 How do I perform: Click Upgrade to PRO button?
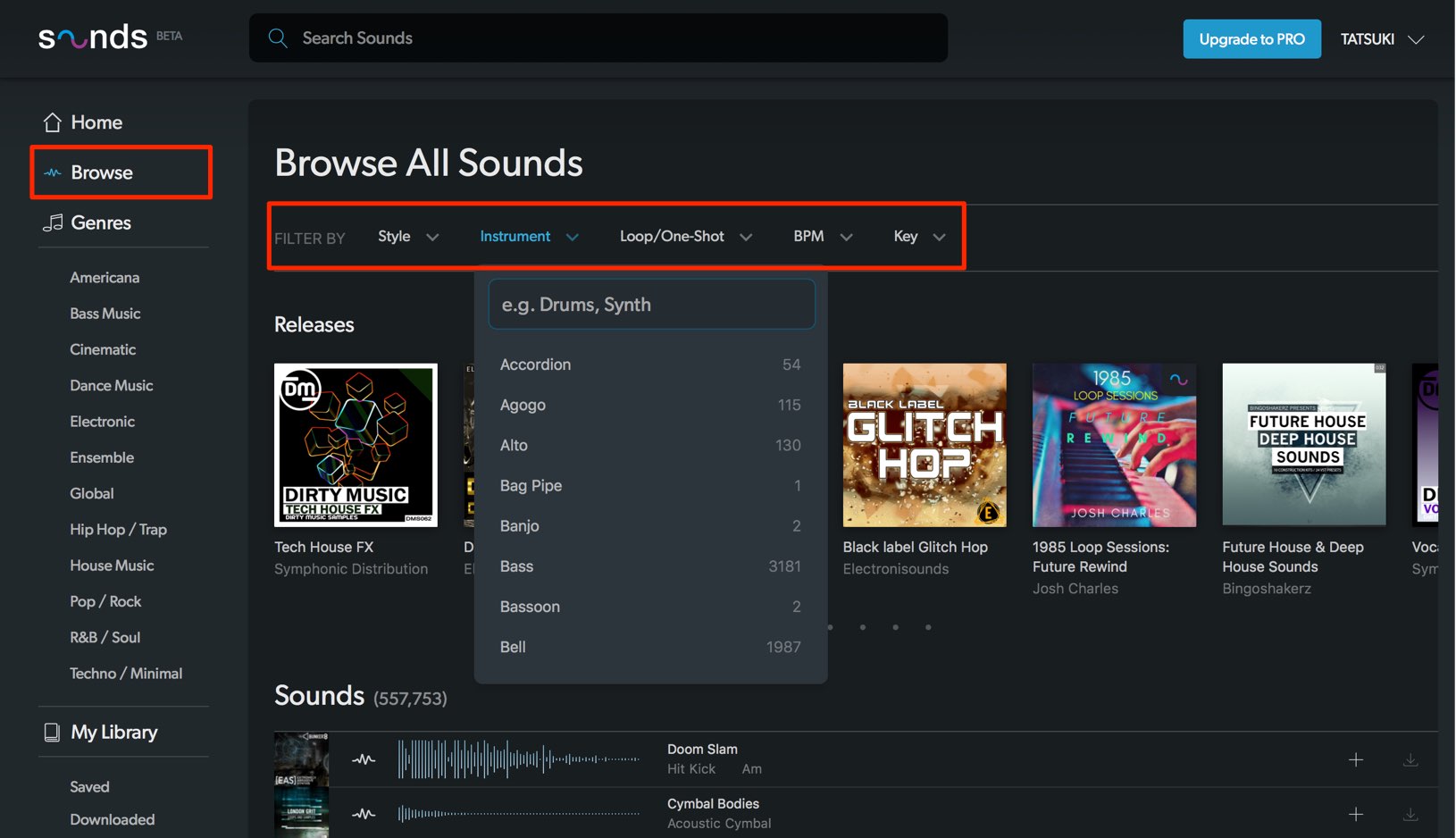point(1251,39)
